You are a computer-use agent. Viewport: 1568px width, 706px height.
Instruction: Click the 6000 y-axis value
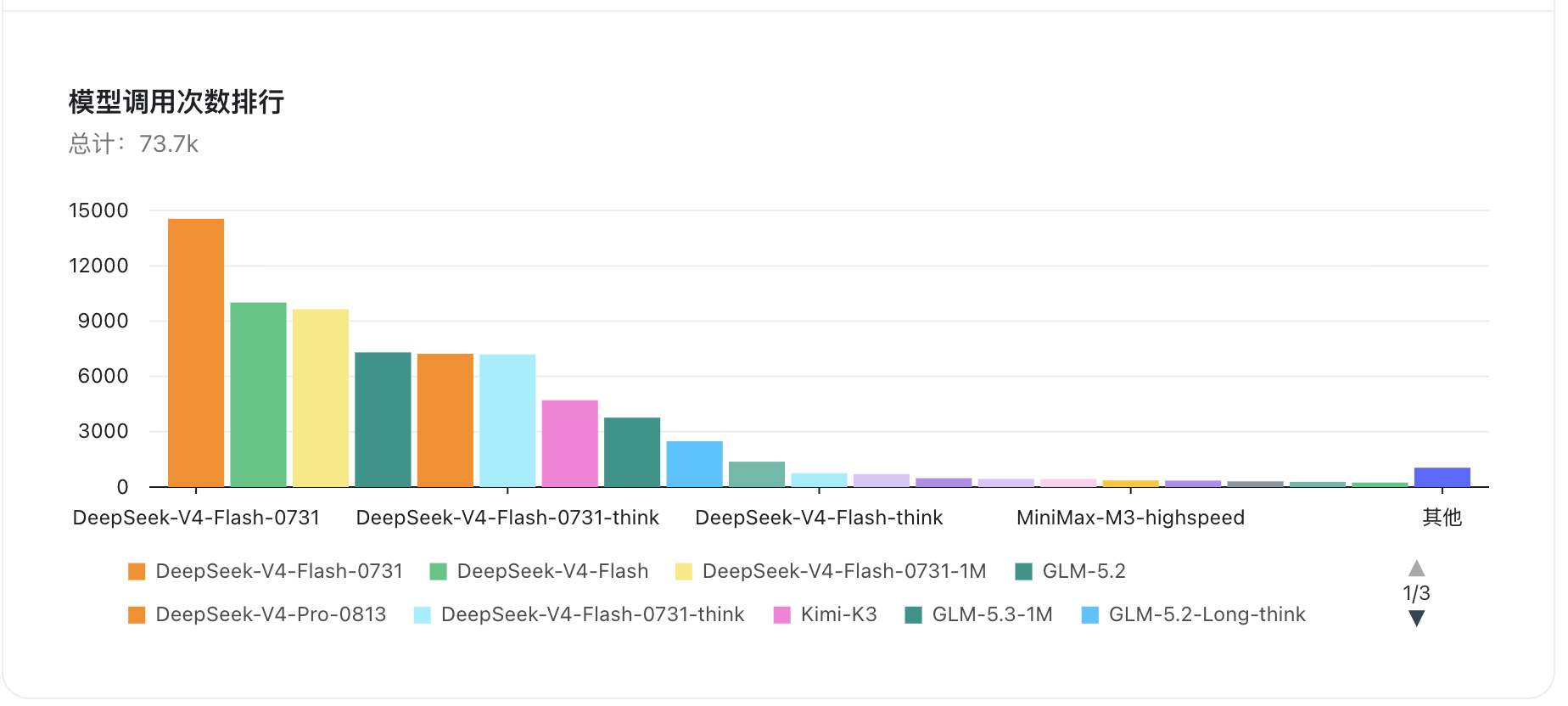[104, 376]
